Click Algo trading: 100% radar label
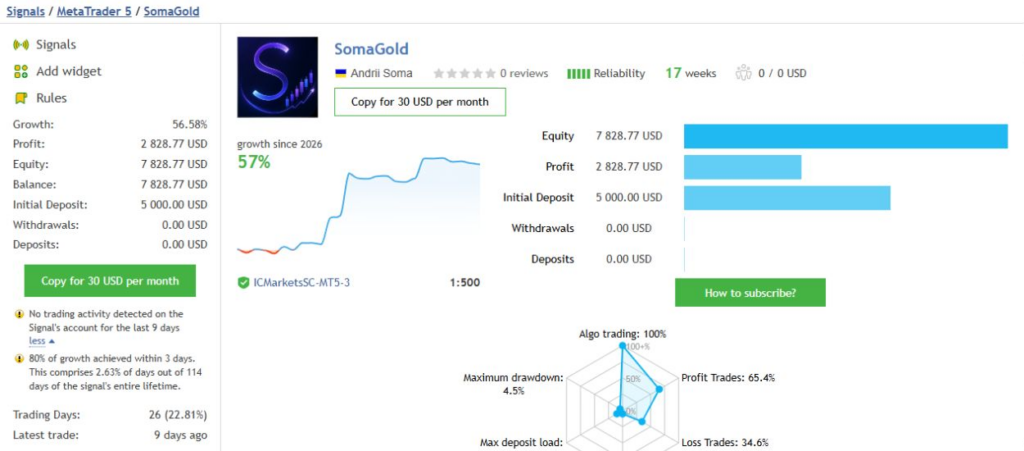The height and width of the screenshot is (451, 1024). click(622, 334)
